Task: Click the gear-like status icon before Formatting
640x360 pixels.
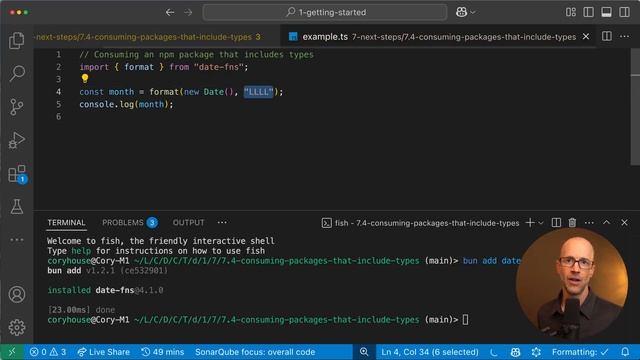Action: point(536,352)
